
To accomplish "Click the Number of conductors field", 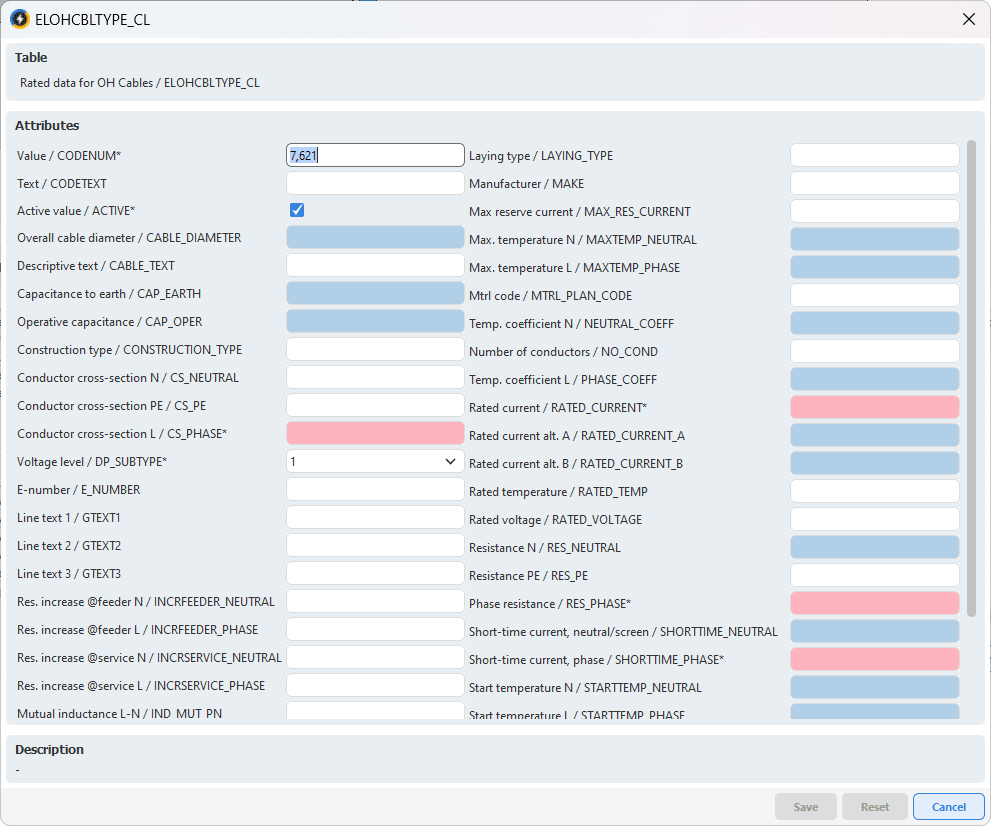I will coord(874,351).
